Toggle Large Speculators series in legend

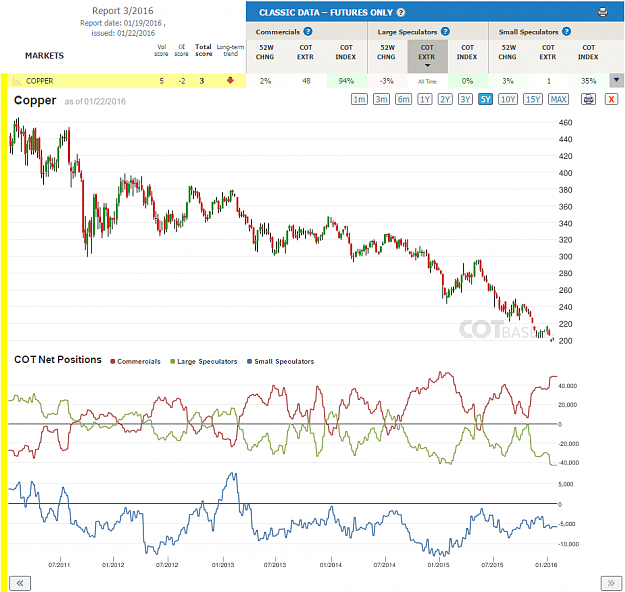click(x=204, y=361)
